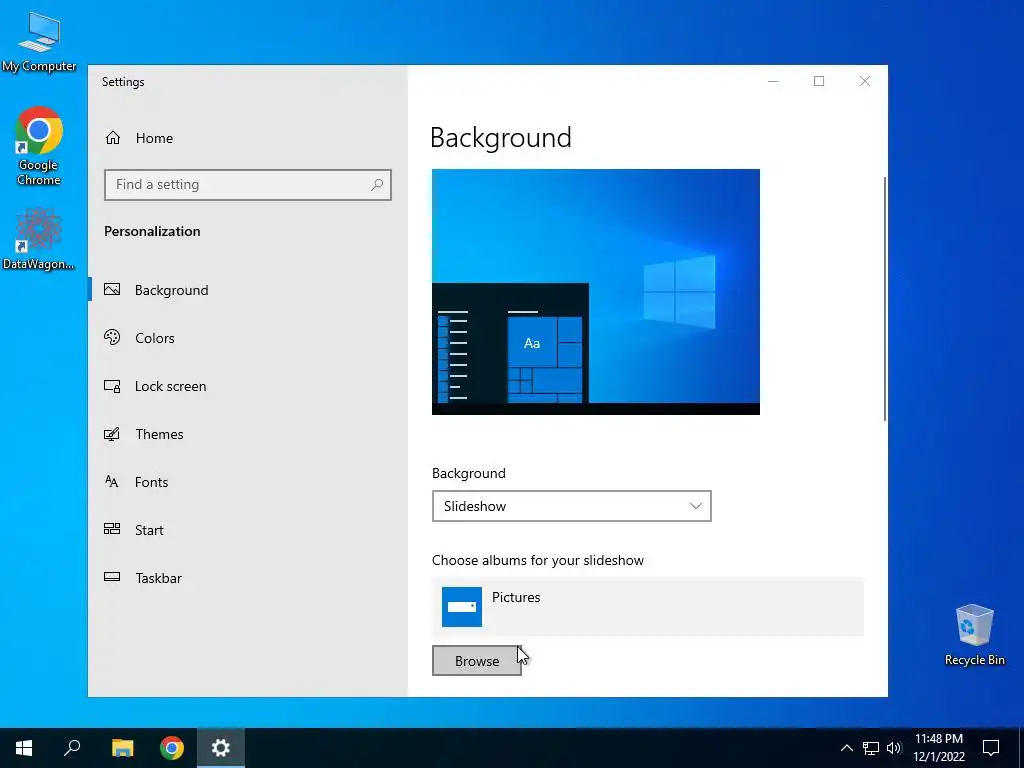Minimize the Settings window
Screen dimensions: 1024x768
773,81
